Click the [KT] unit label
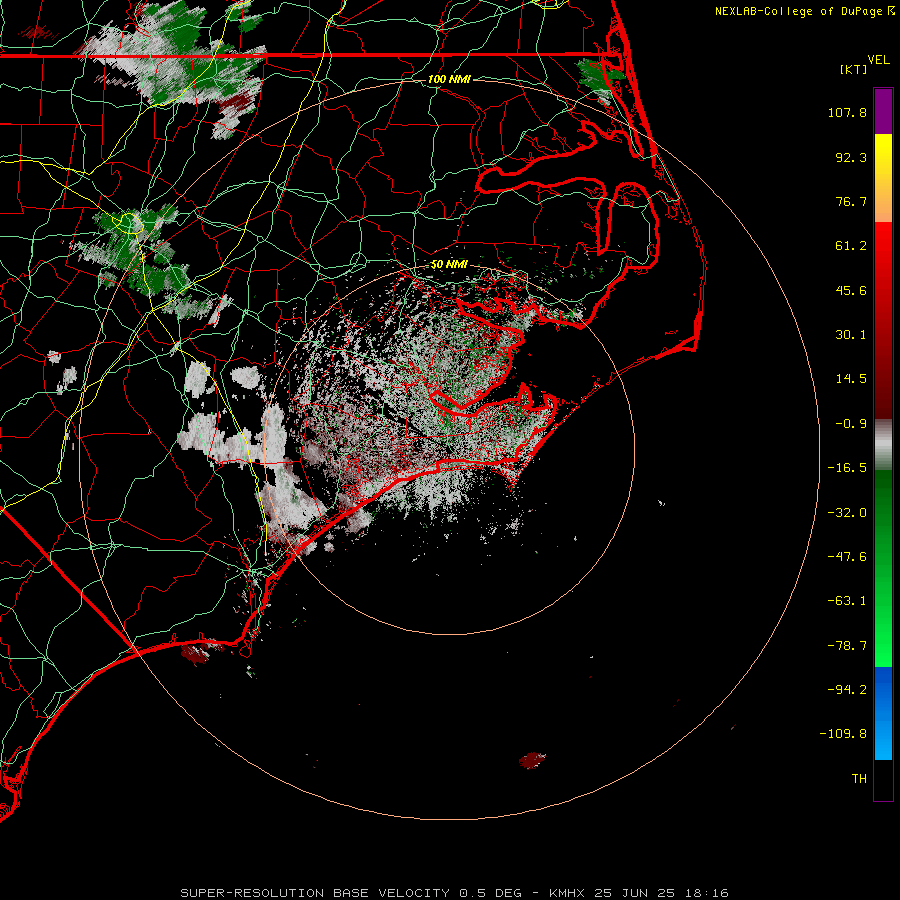900x900 pixels. pyautogui.click(x=854, y=69)
